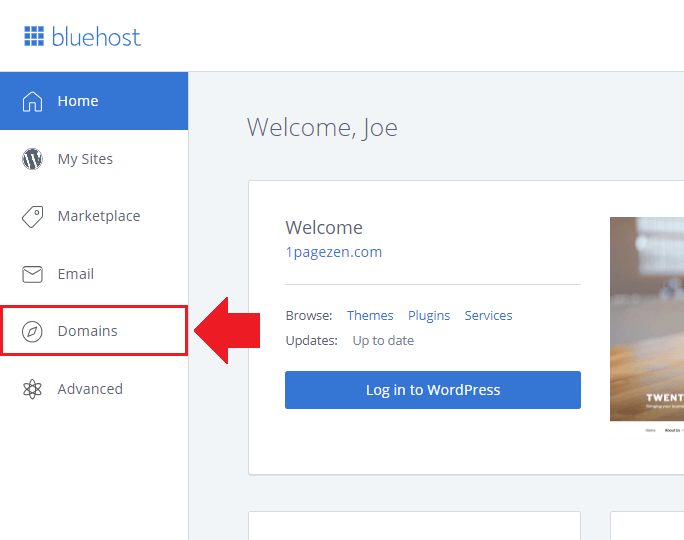Open the Home sidebar menu item
Screen dimensions: 684x540
[x=94, y=101]
